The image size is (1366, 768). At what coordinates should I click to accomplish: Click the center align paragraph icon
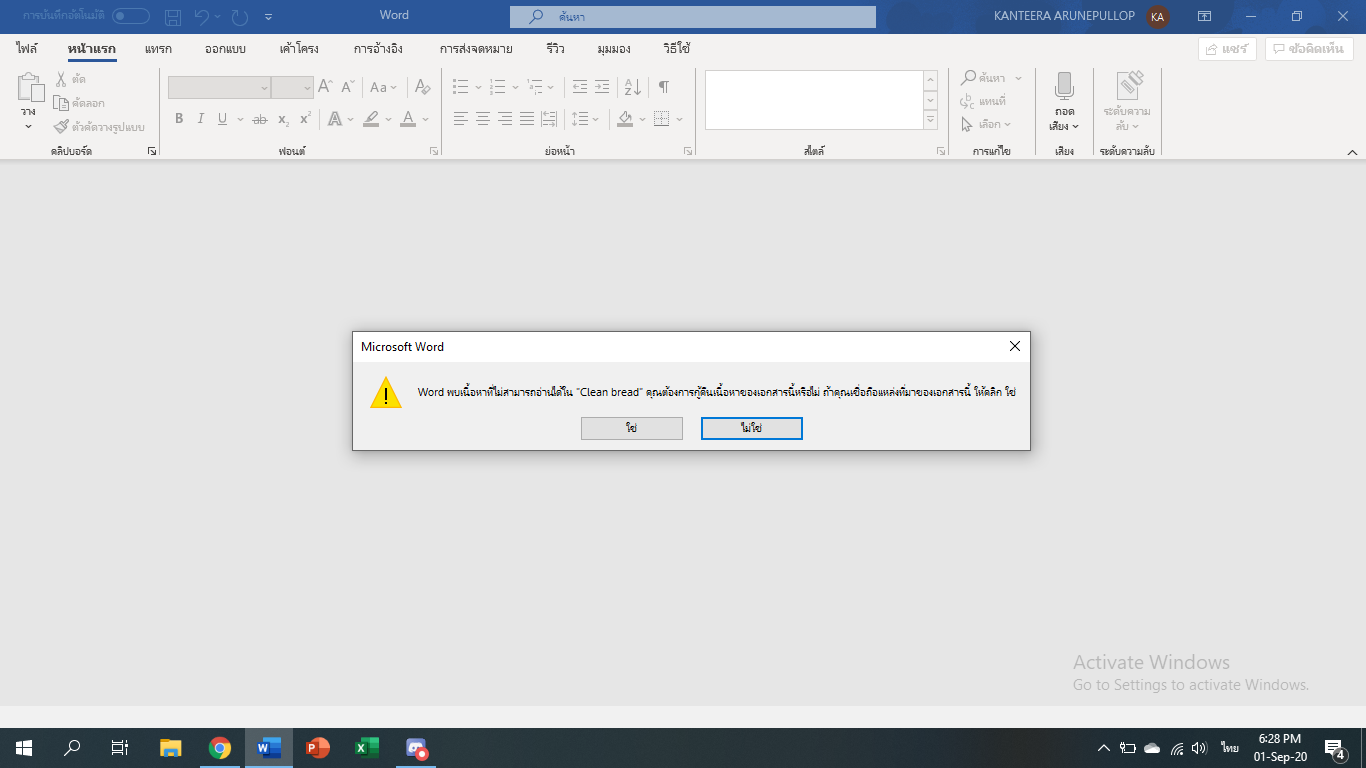(x=483, y=119)
